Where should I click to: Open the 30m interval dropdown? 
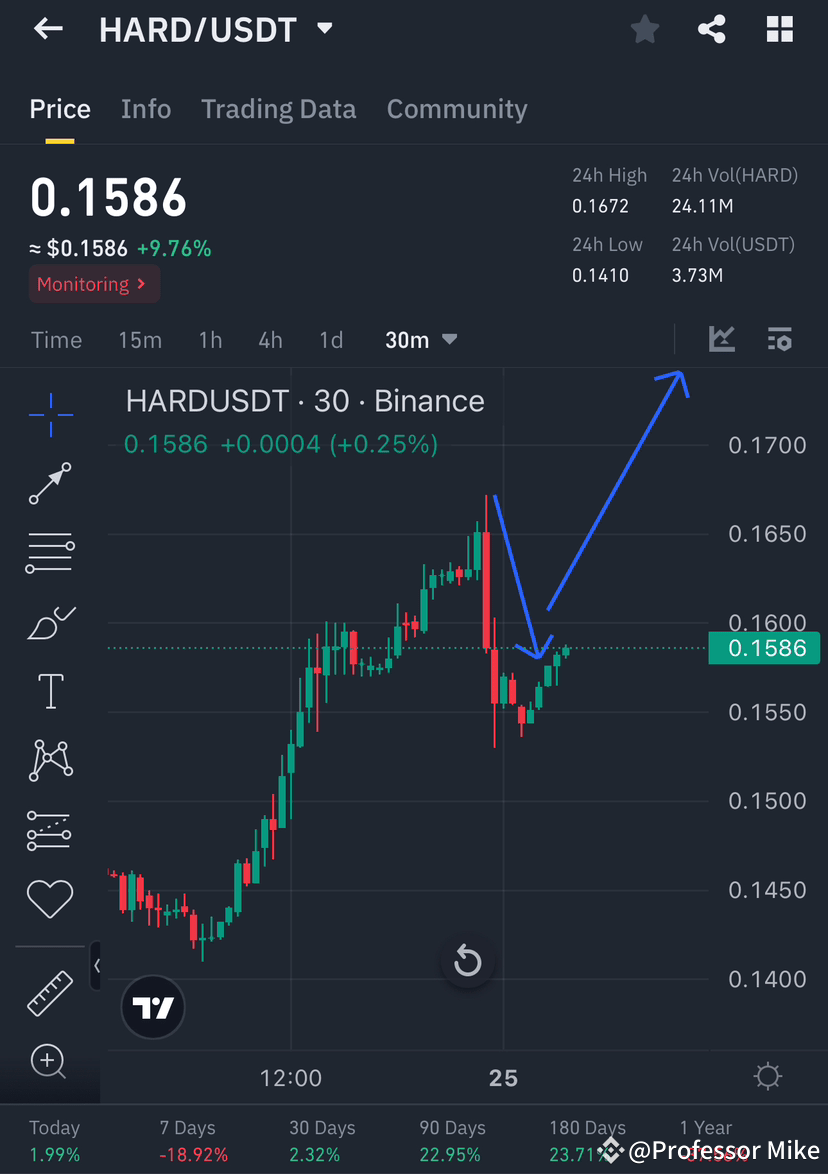420,339
